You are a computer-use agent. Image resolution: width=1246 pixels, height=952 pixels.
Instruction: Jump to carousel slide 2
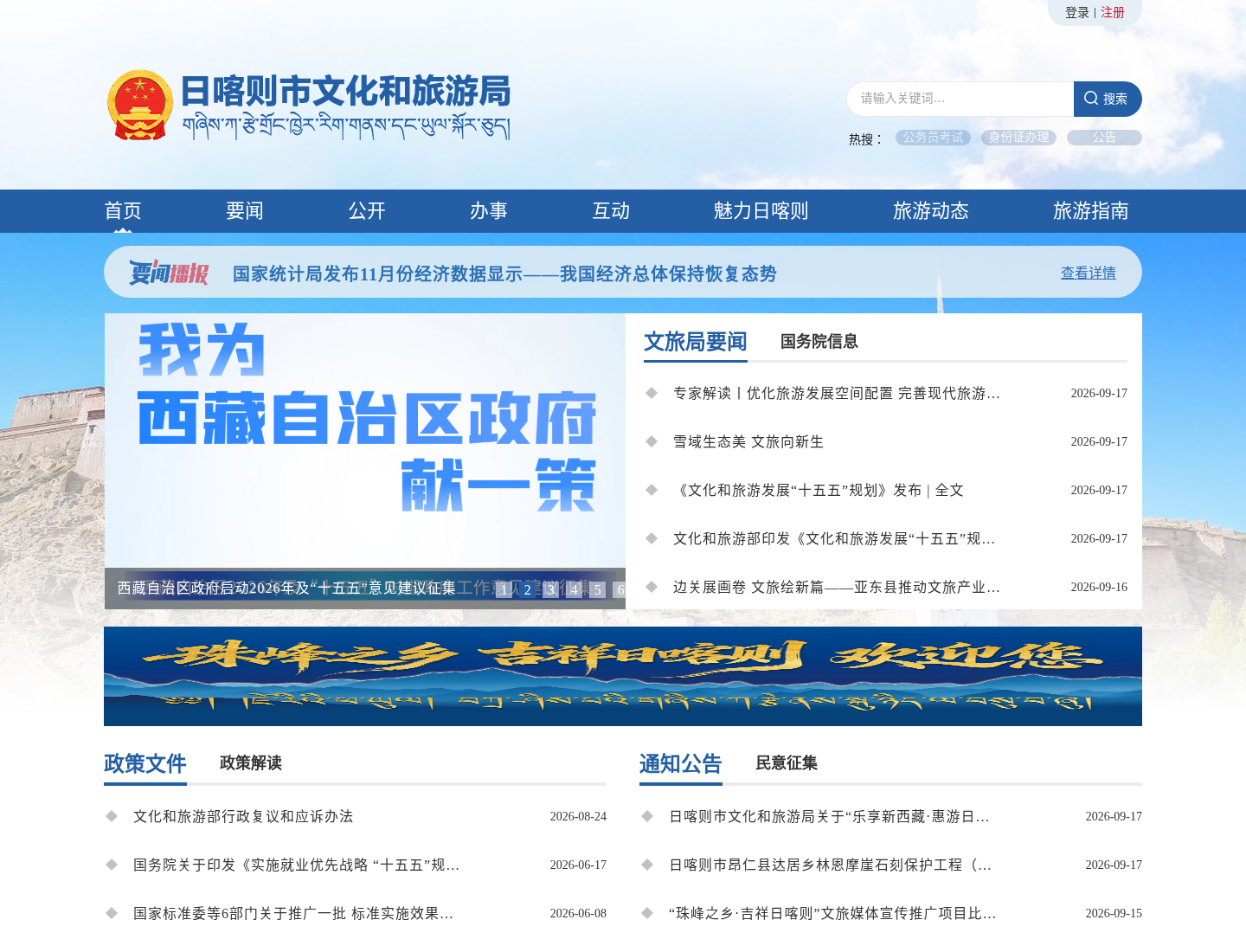527,589
